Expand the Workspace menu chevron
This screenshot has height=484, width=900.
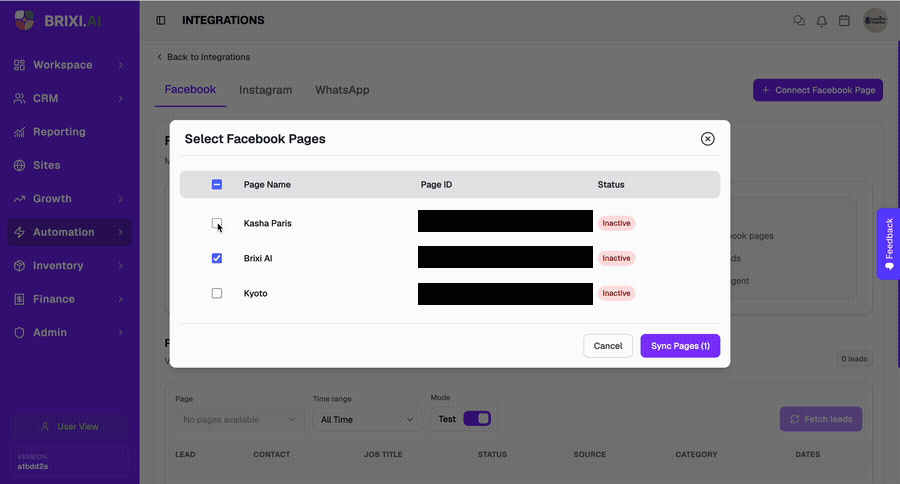(x=121, y=65)
